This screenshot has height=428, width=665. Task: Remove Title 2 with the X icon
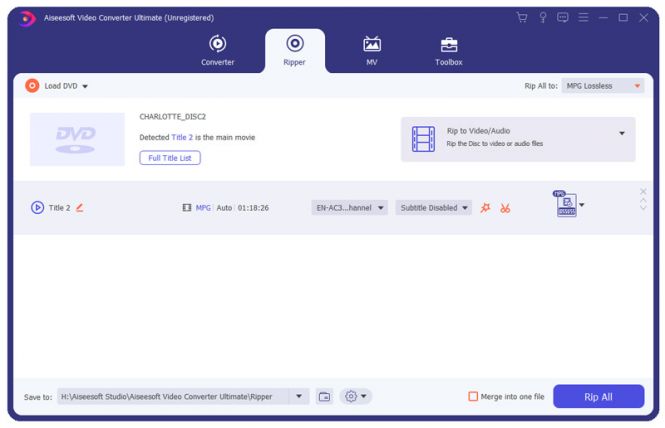pyautogui.click(x=643, y=191)
